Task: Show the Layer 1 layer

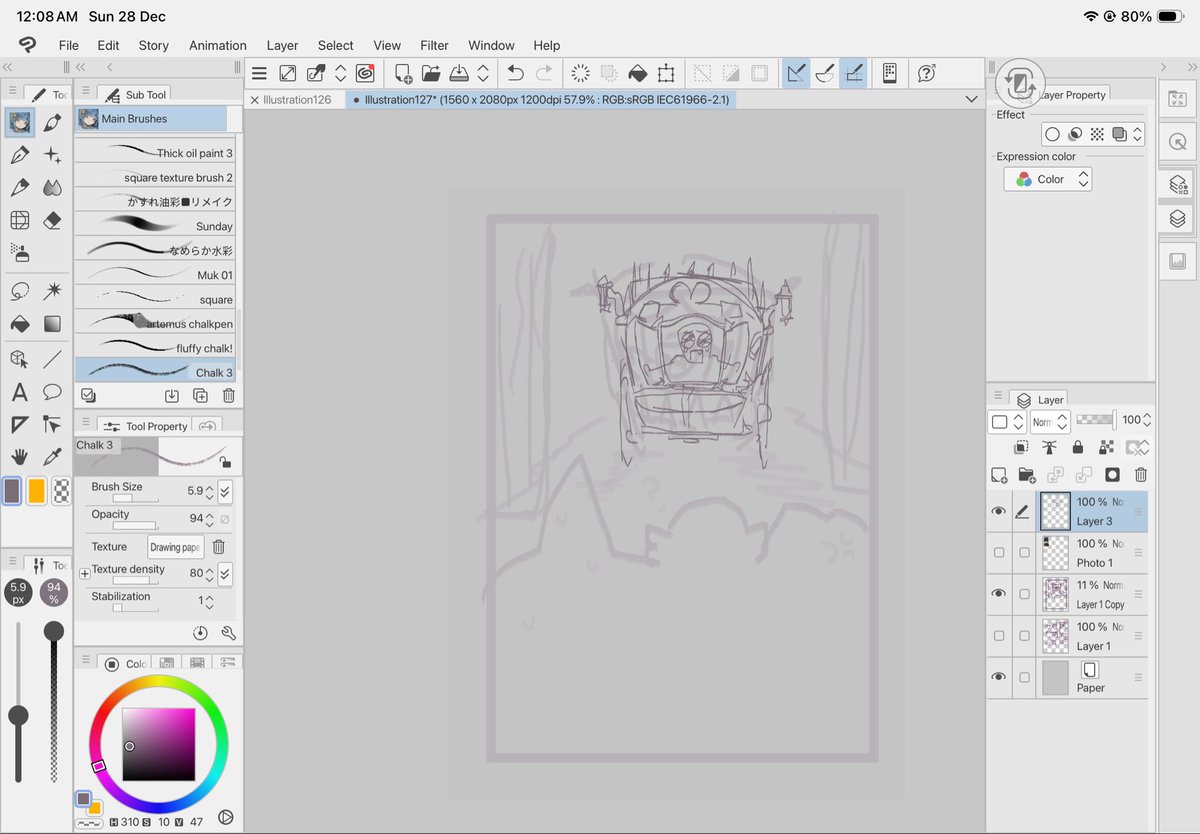Action: (999, 636)
